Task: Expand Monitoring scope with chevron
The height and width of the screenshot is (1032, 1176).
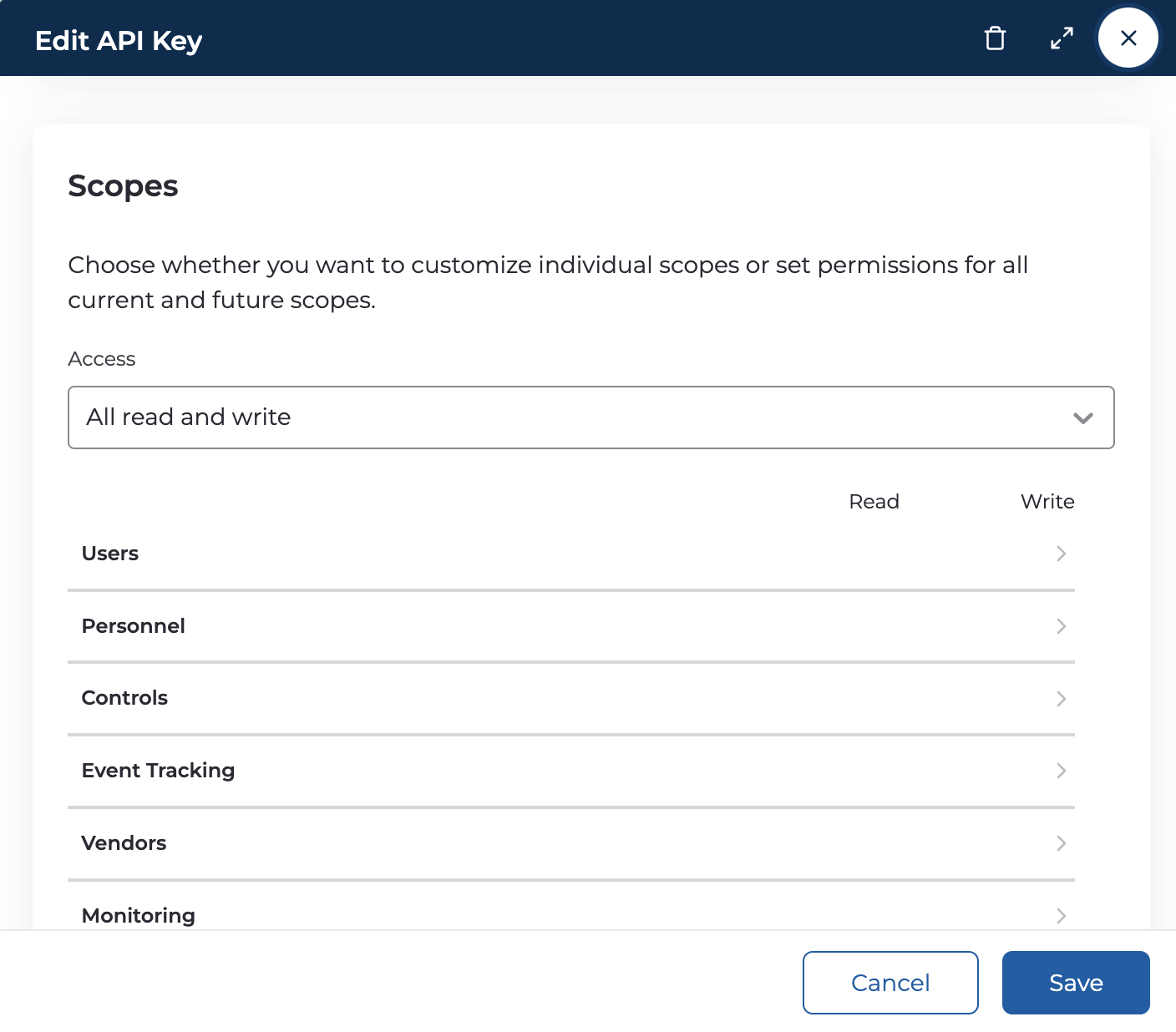Action: (x=1061, y=915)
